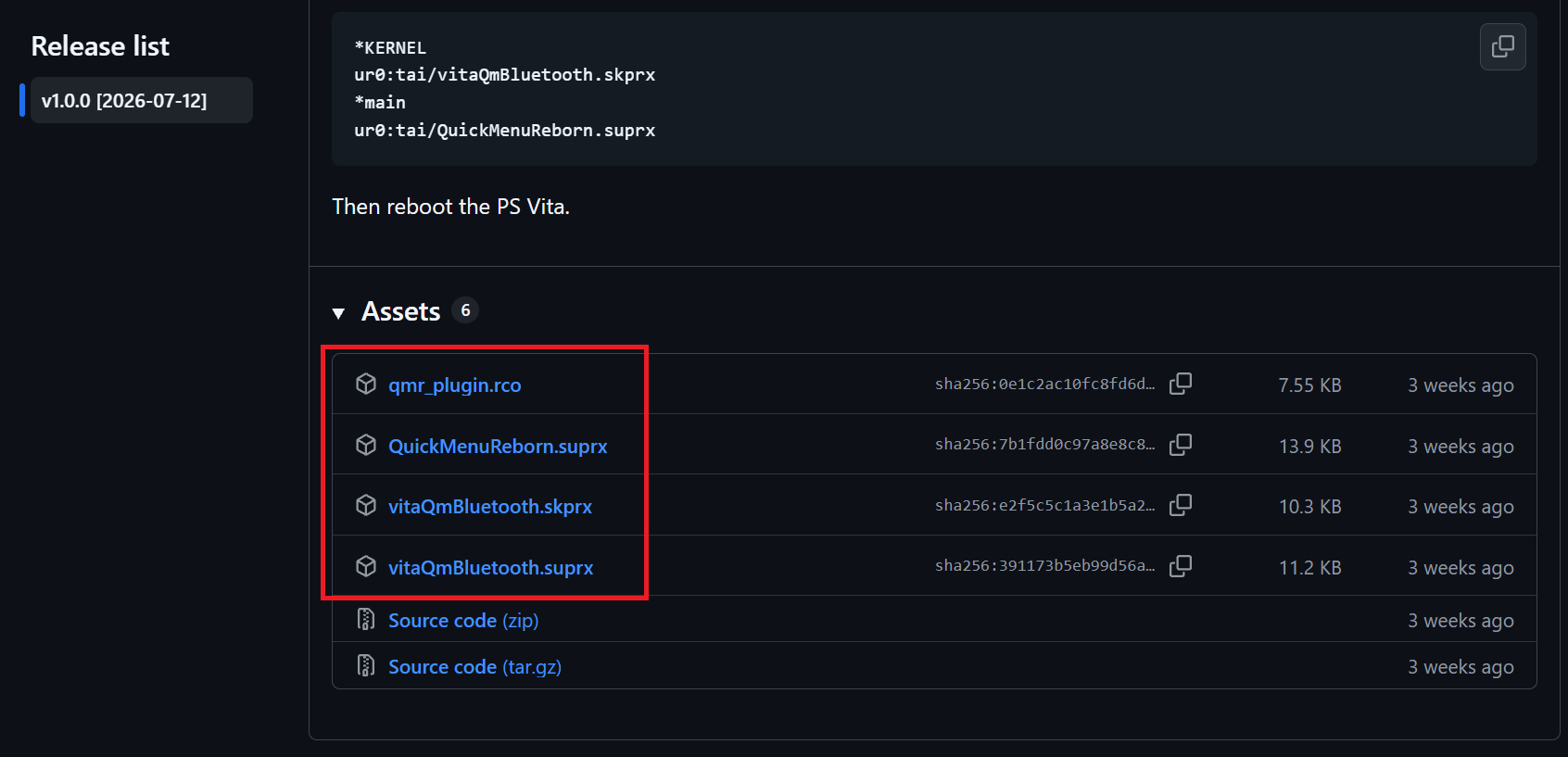
Task: Click '3 weeks ago' on Source code (zip) row
Action: [1461, 621]
